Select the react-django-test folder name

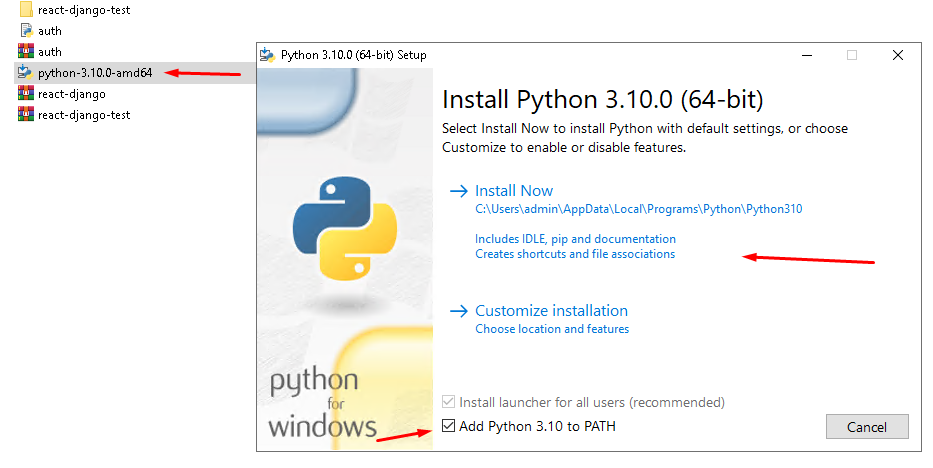coord(84,10)
